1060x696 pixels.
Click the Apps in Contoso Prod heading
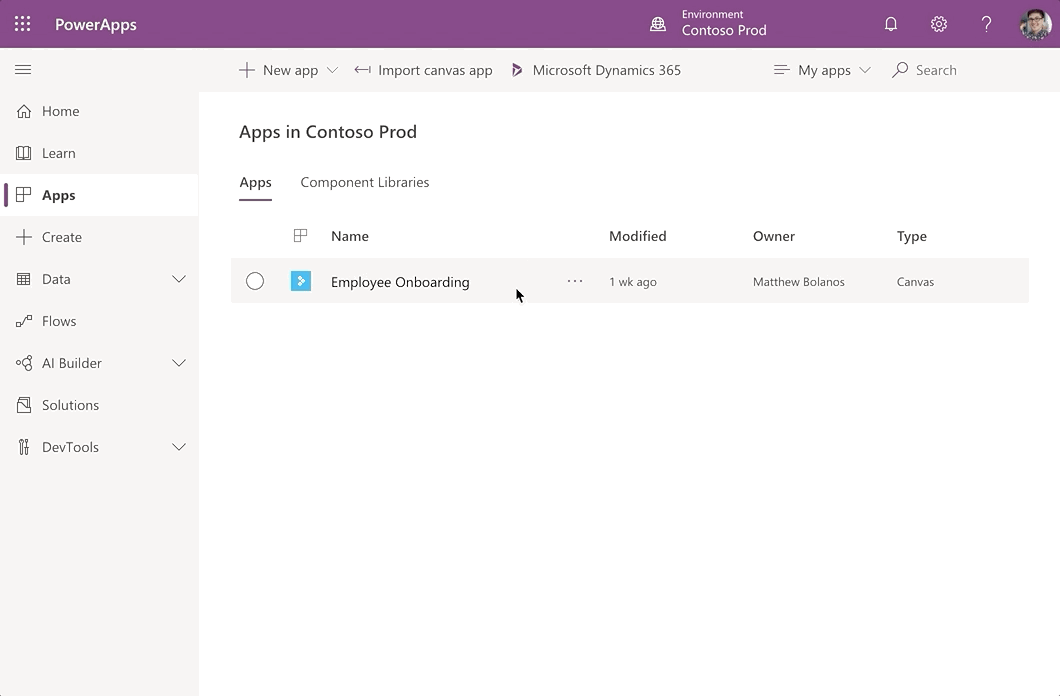[x=328, y=132]
